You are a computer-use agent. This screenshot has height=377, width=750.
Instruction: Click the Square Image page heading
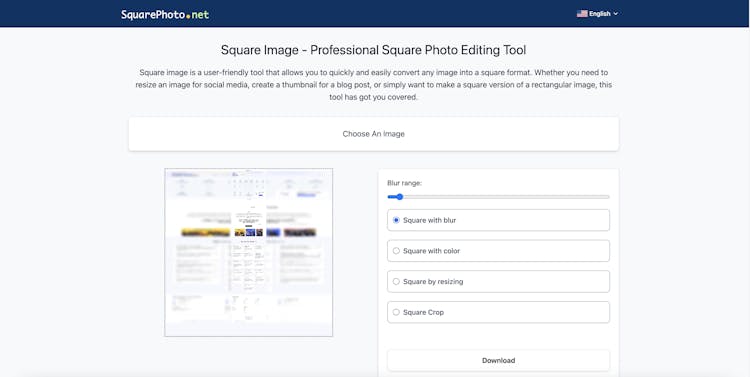click(374, 50)
